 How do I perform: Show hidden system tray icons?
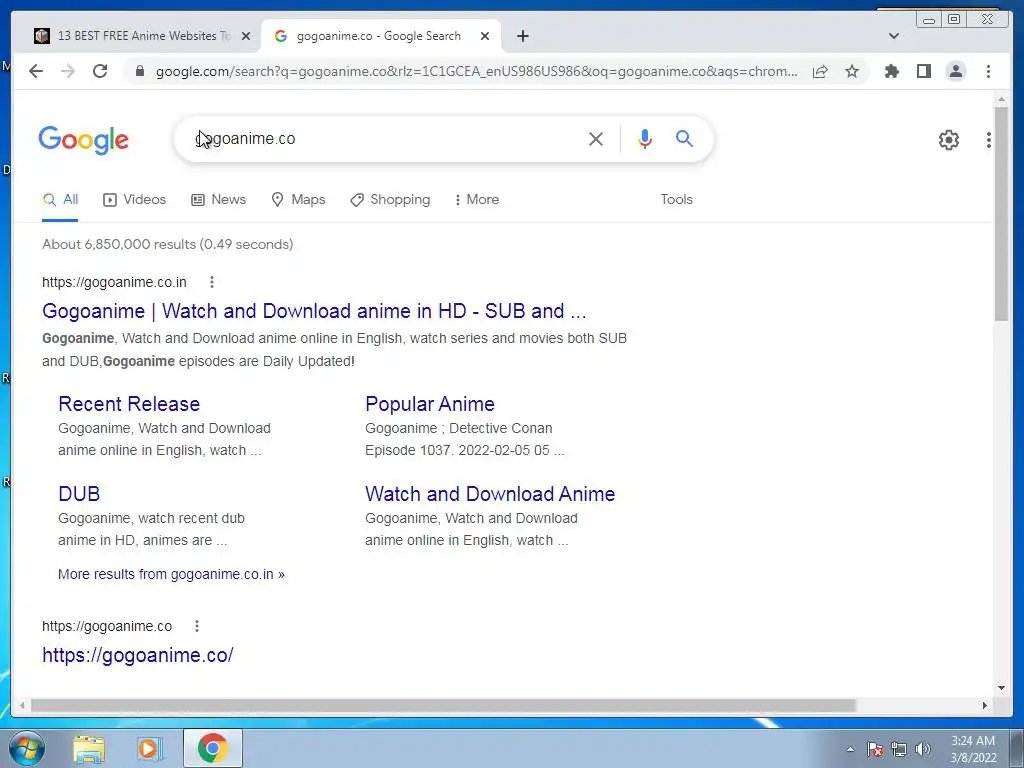point(850,749)
